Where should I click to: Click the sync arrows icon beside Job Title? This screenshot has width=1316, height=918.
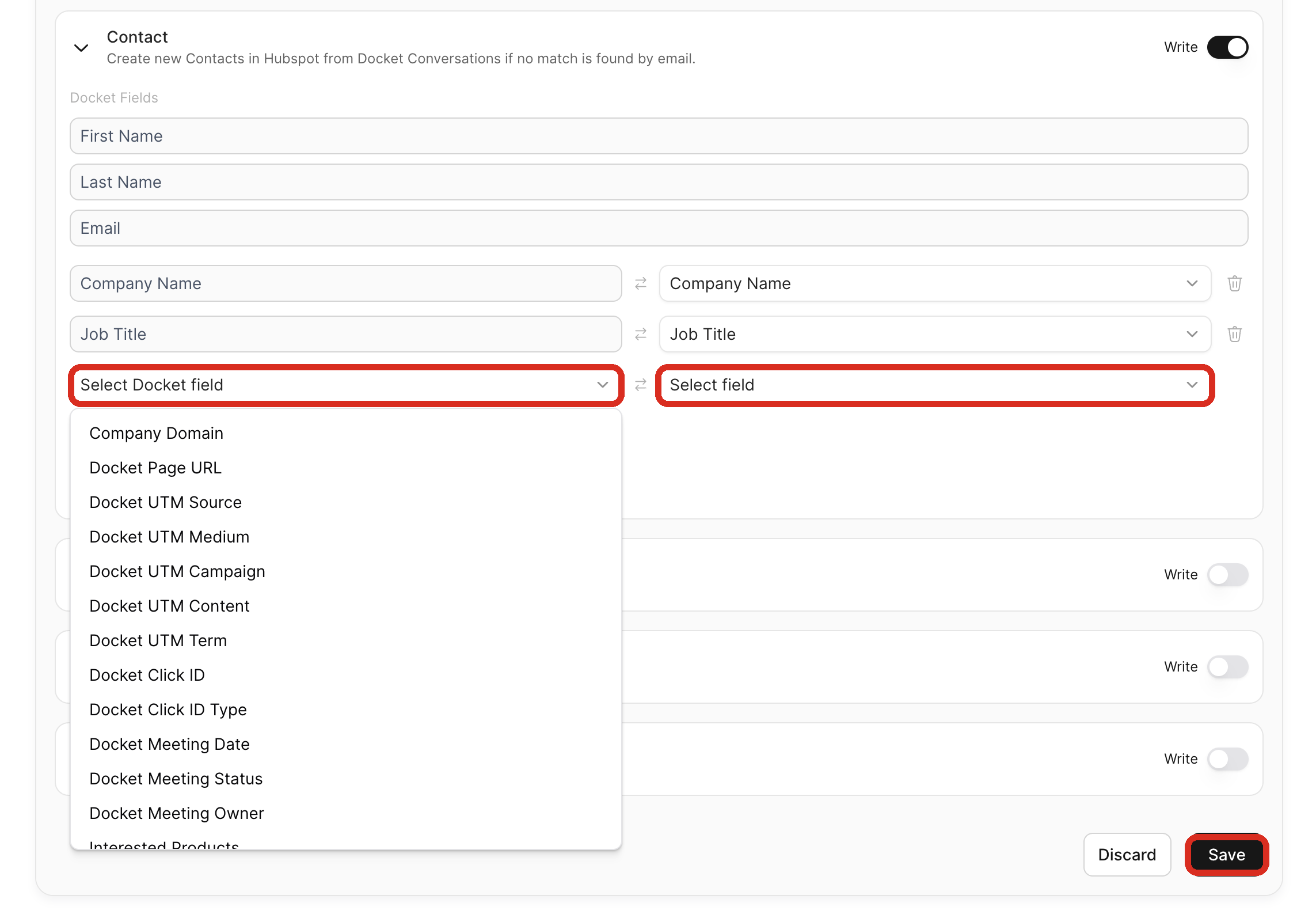point(641,334)
